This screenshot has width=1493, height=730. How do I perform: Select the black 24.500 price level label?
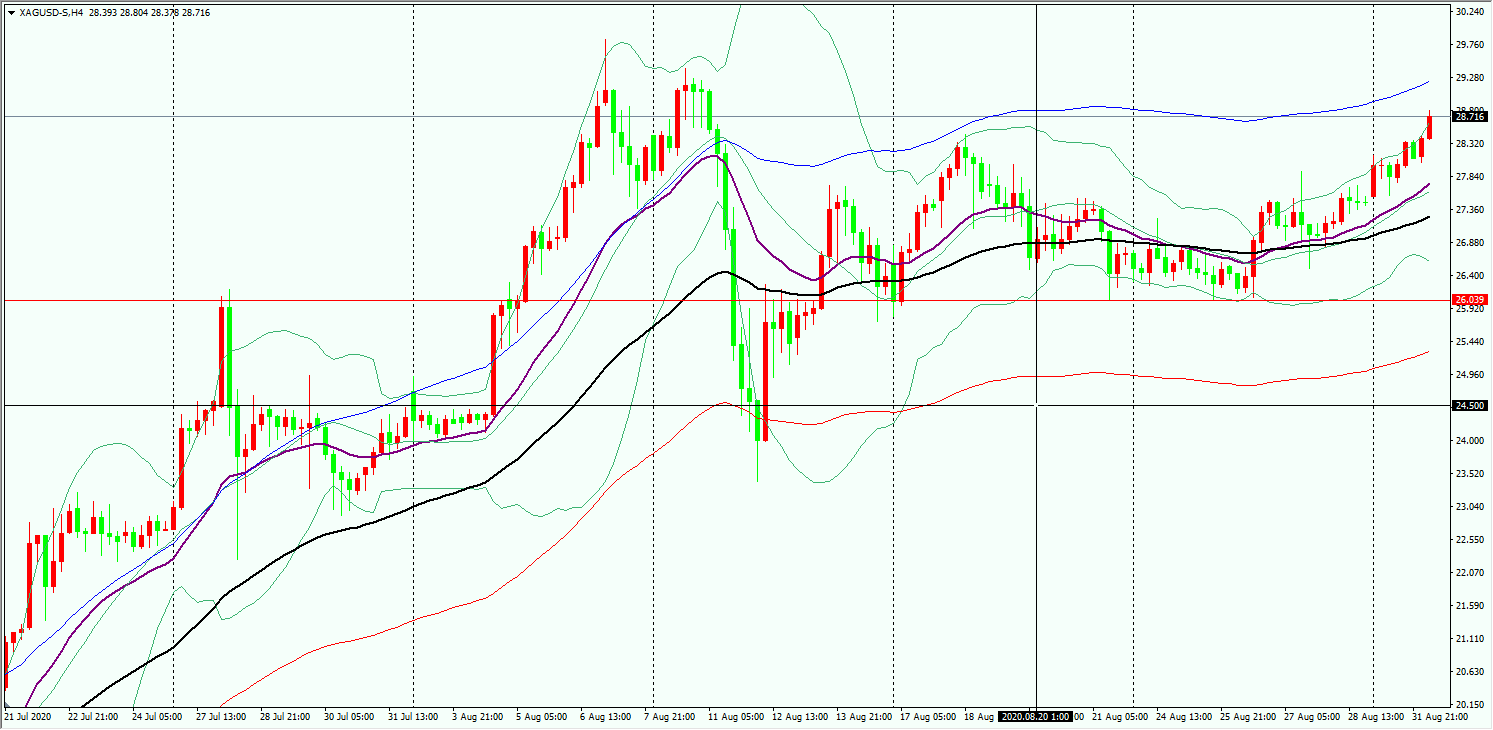(1468, 405)
